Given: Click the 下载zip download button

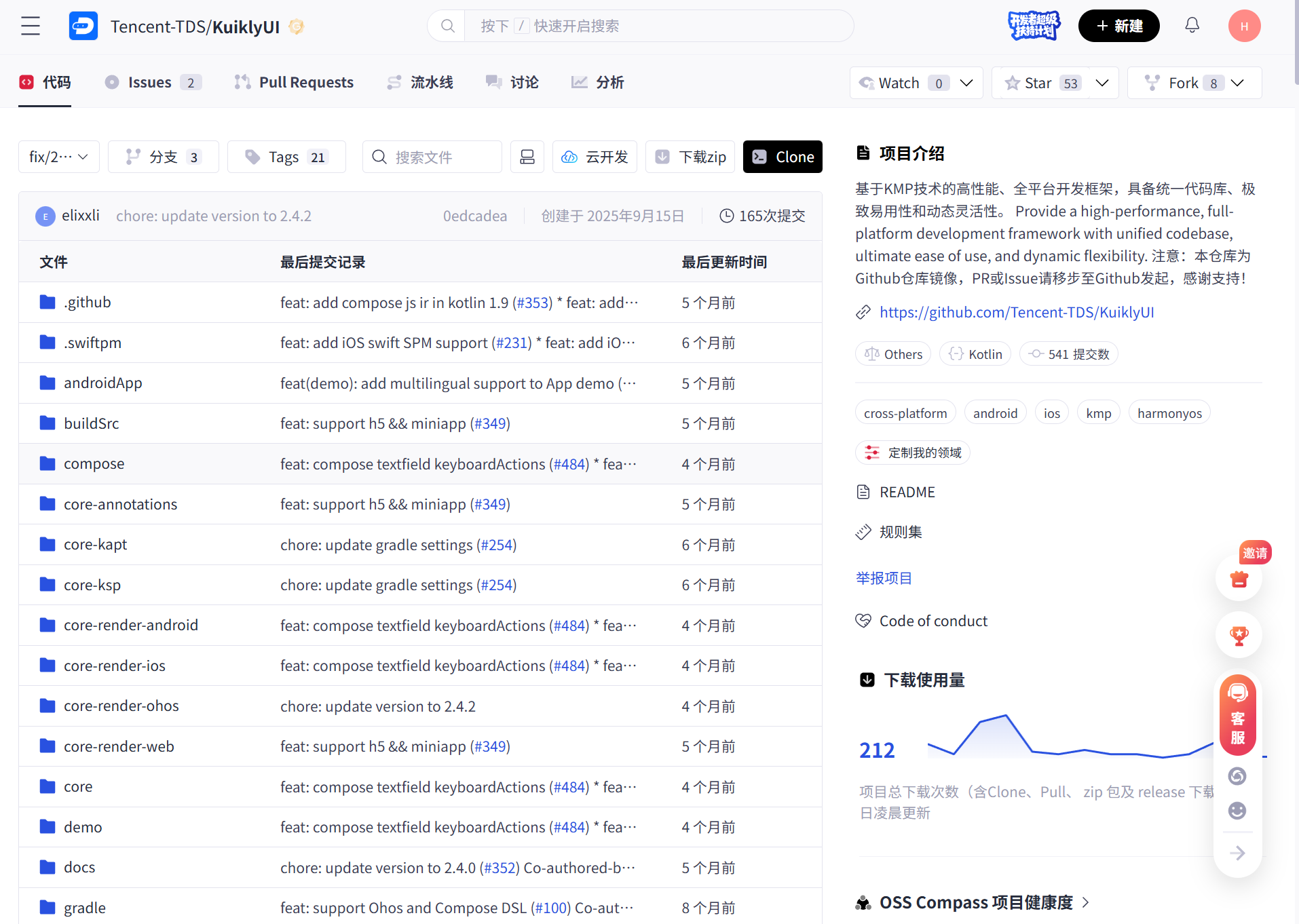Looking at the screenshot, I should pyautogui.click(x=690, y=157).
